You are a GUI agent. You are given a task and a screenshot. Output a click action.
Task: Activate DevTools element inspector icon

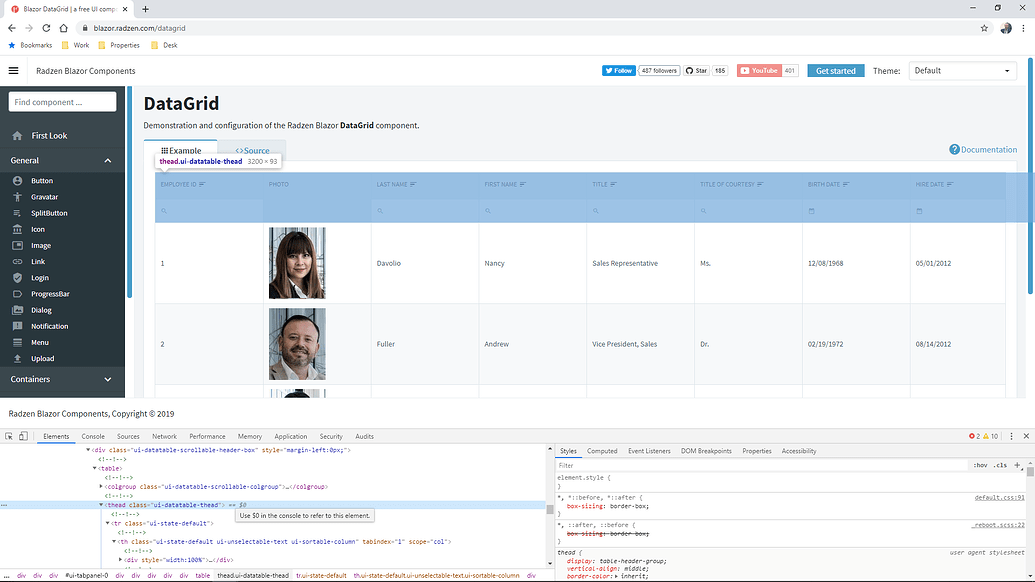9,436
